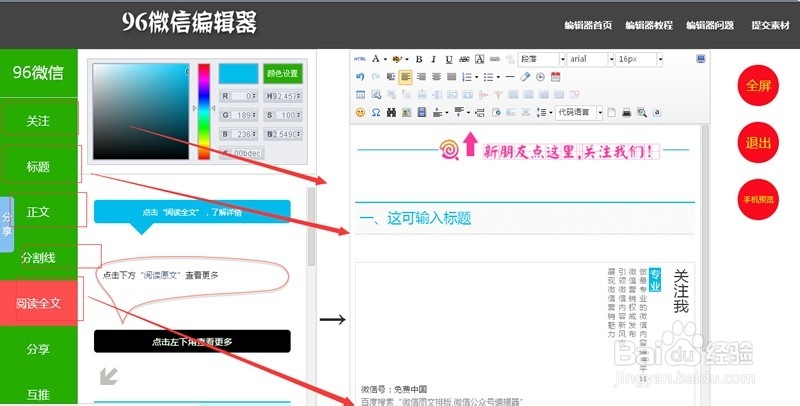The height and width of the screenshot is (406, 800).
Task: Select the 关注 category in sidebar
Action: [38, 121]
